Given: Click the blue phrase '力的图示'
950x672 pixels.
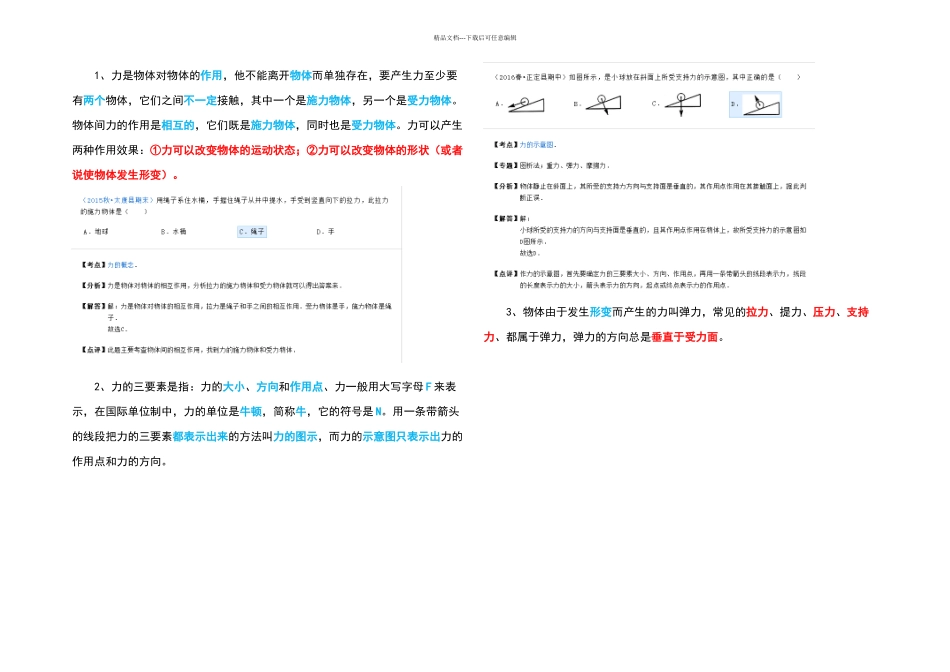Looking at the screenshot, I should click(295, 436).
